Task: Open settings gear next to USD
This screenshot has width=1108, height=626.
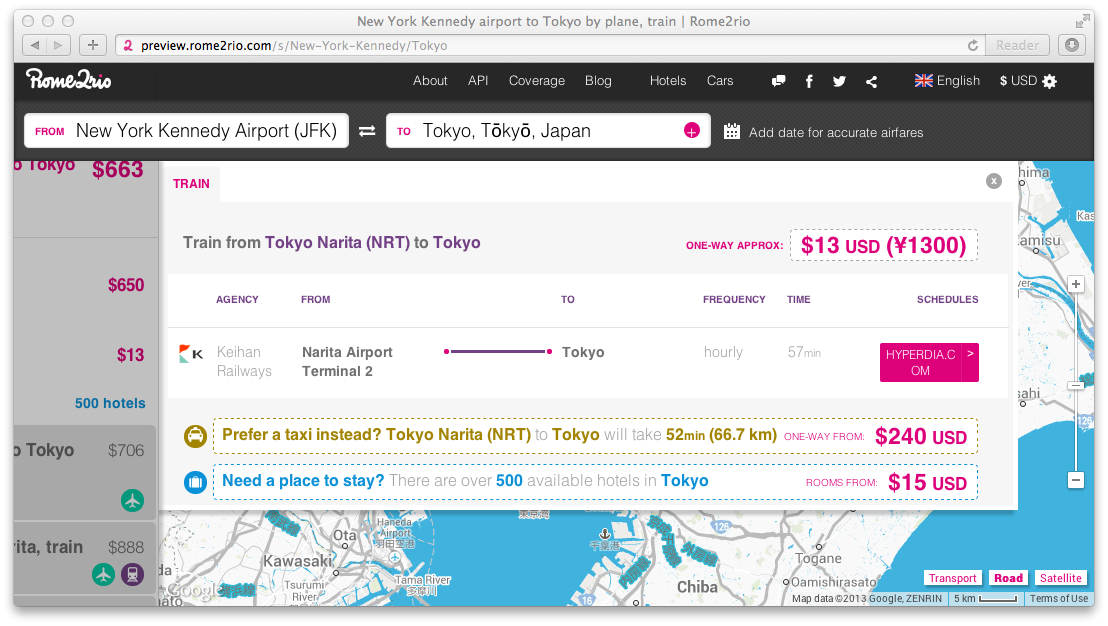Action: point(1049,81)
